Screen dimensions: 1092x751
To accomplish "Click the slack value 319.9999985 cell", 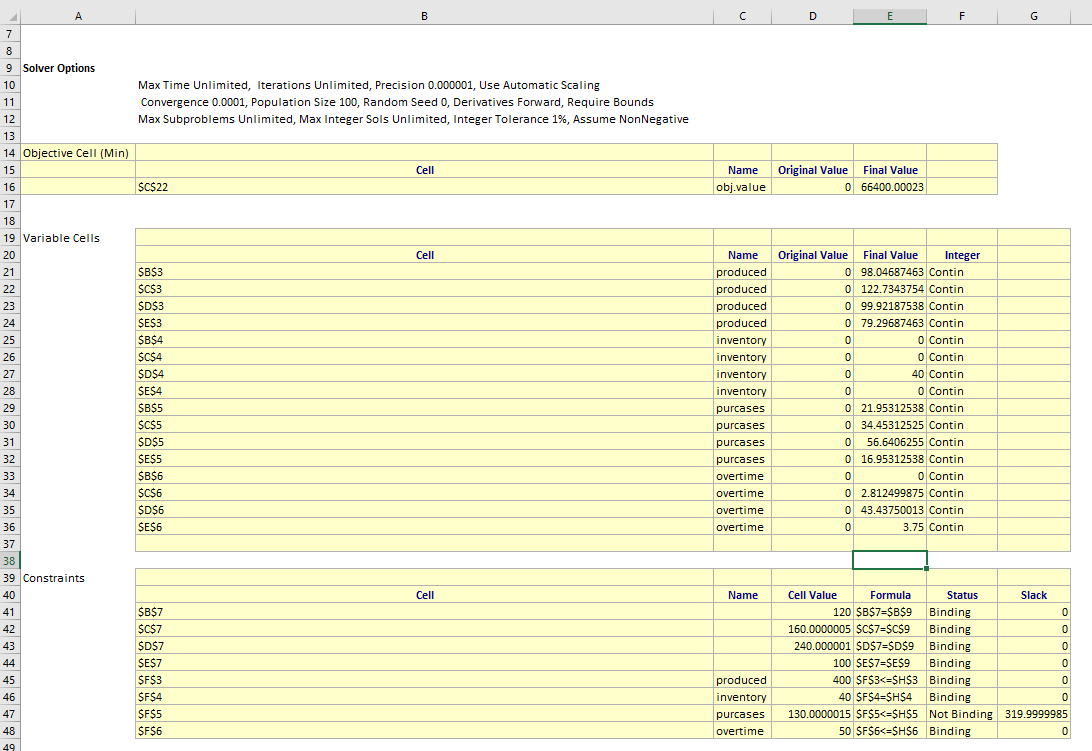I will click(x=1034, y=714).
